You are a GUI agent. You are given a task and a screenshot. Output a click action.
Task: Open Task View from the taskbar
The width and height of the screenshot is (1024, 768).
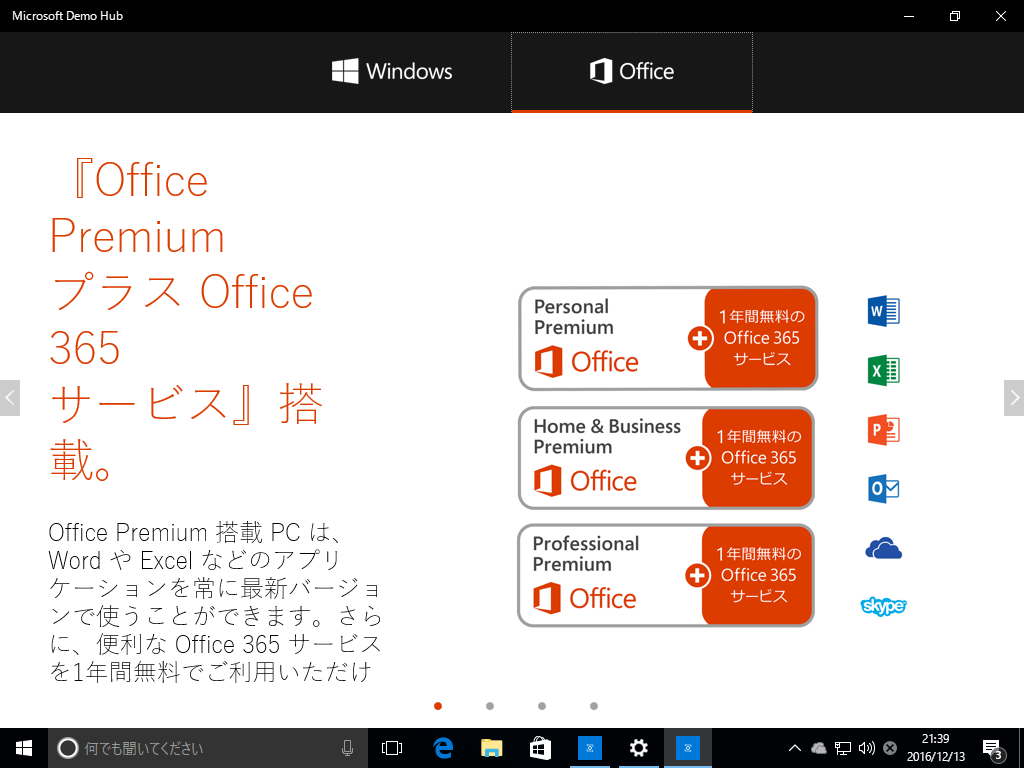point(392,748)
